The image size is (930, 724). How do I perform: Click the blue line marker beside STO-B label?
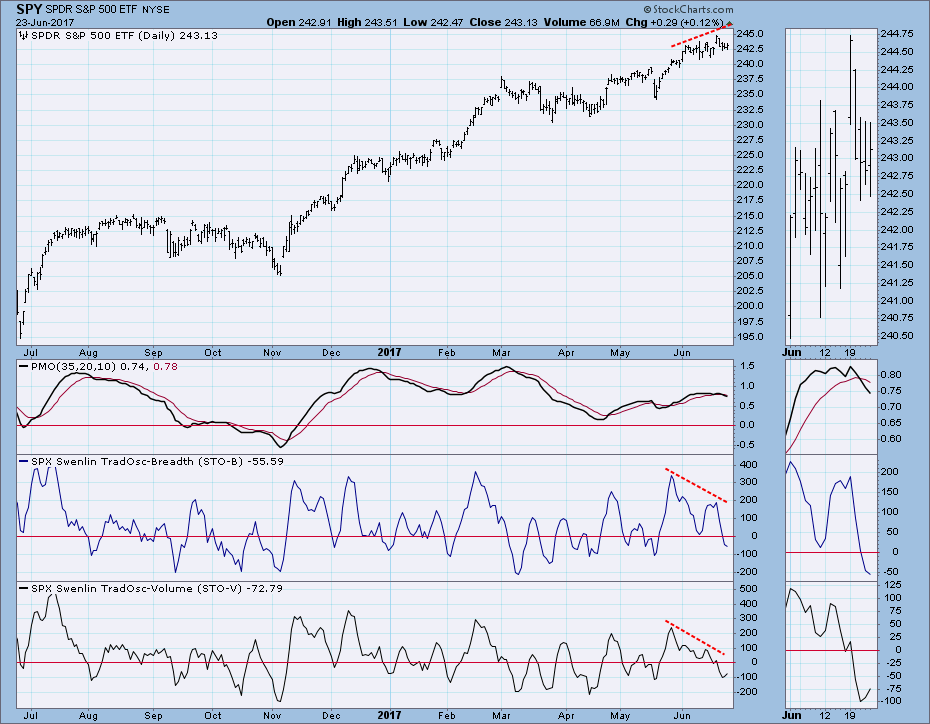[x=24, y=461]
